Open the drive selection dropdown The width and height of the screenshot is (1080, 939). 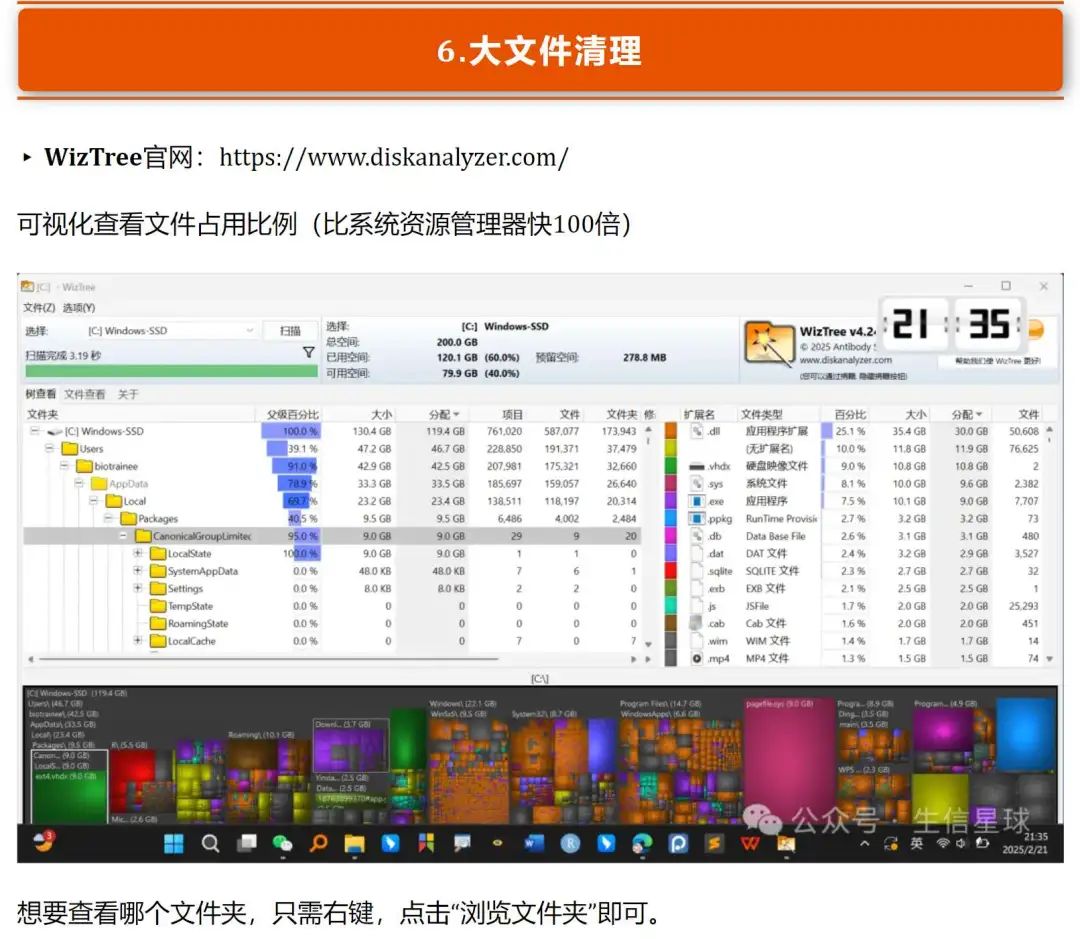click(169, 331)
